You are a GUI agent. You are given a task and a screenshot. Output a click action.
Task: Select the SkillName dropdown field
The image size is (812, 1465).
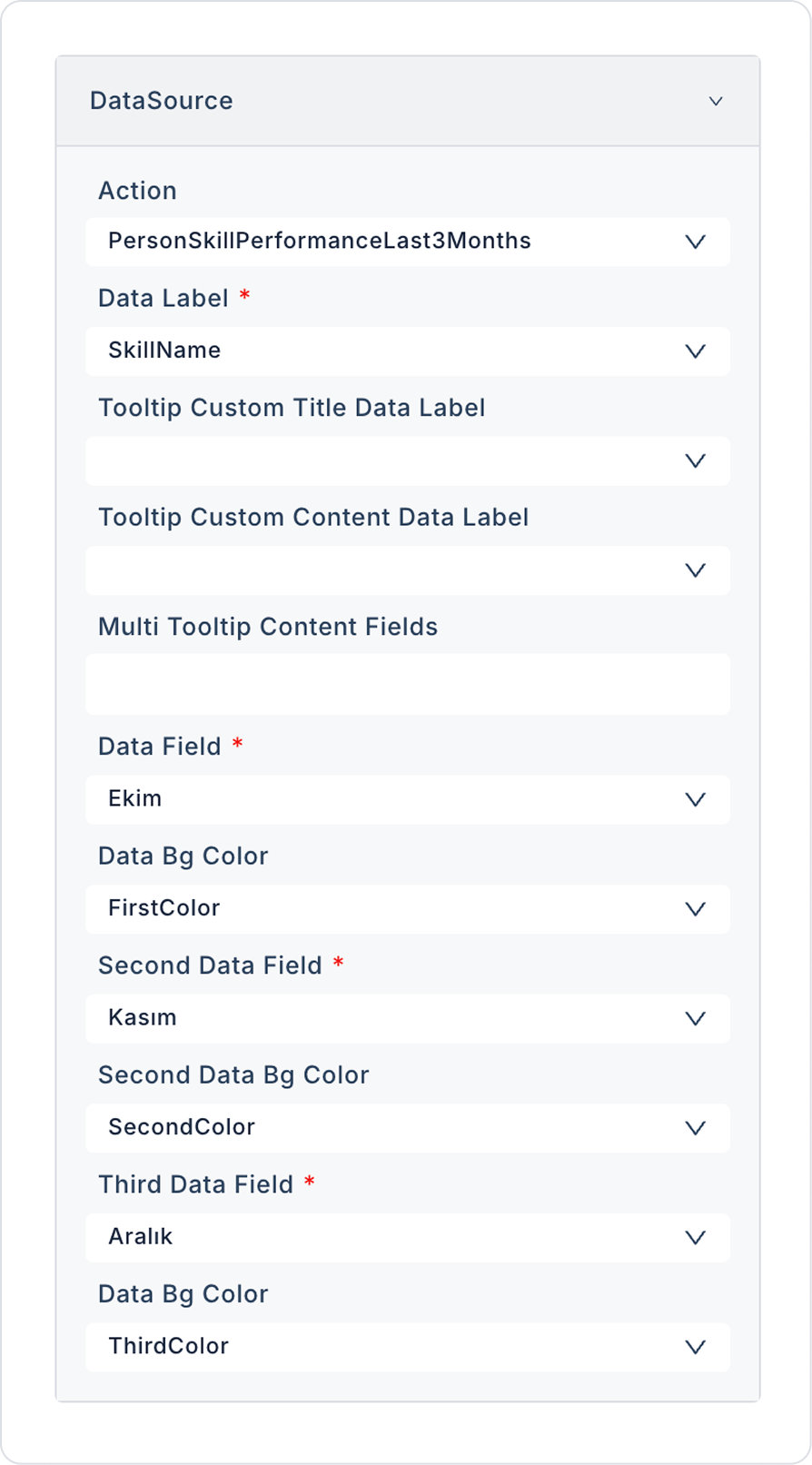click(x=363, y=351)
